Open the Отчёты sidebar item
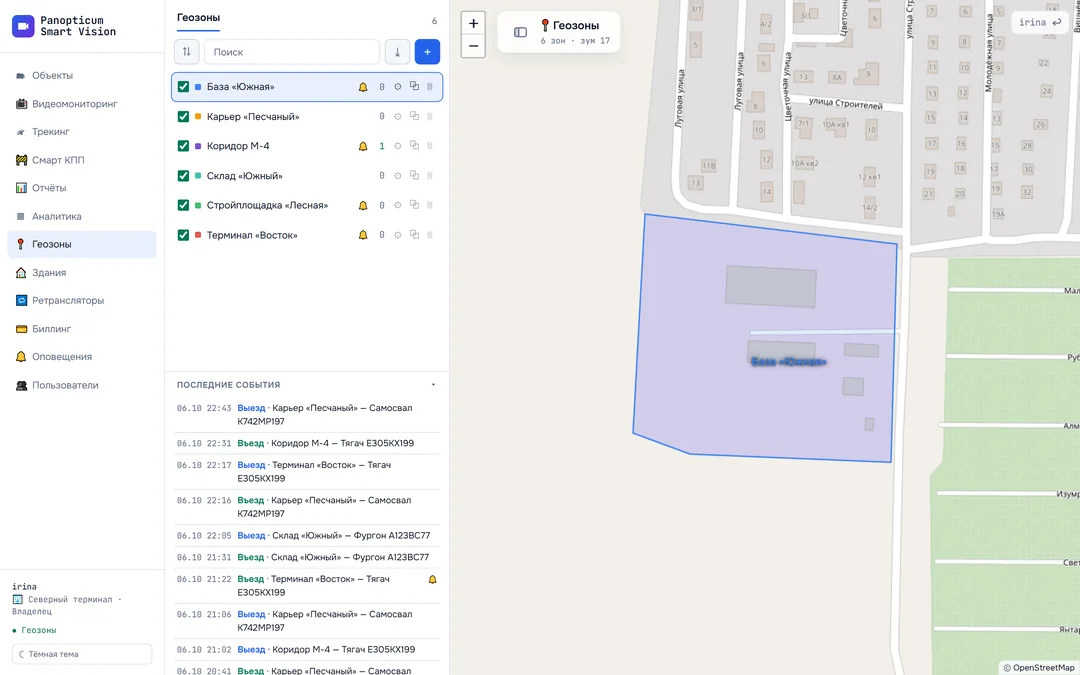The image size is (1080, 675). pos(82,188)
